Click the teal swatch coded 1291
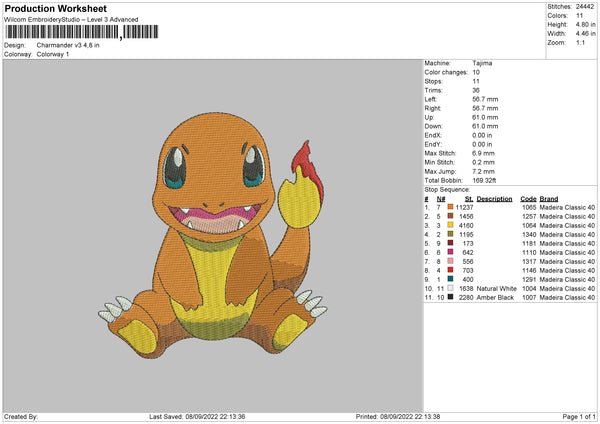This screenshot has width=600, height=424. (449, 279)
